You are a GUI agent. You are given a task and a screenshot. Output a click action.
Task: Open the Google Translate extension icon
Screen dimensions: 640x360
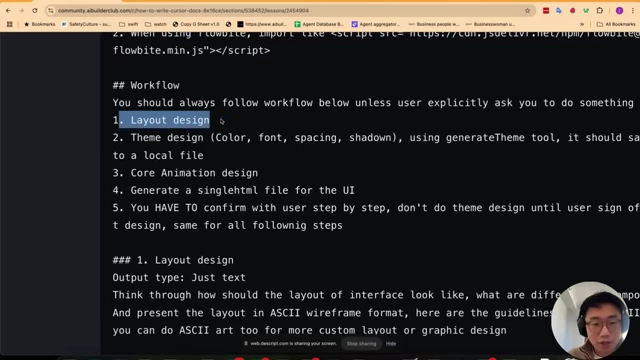[559, 11]
